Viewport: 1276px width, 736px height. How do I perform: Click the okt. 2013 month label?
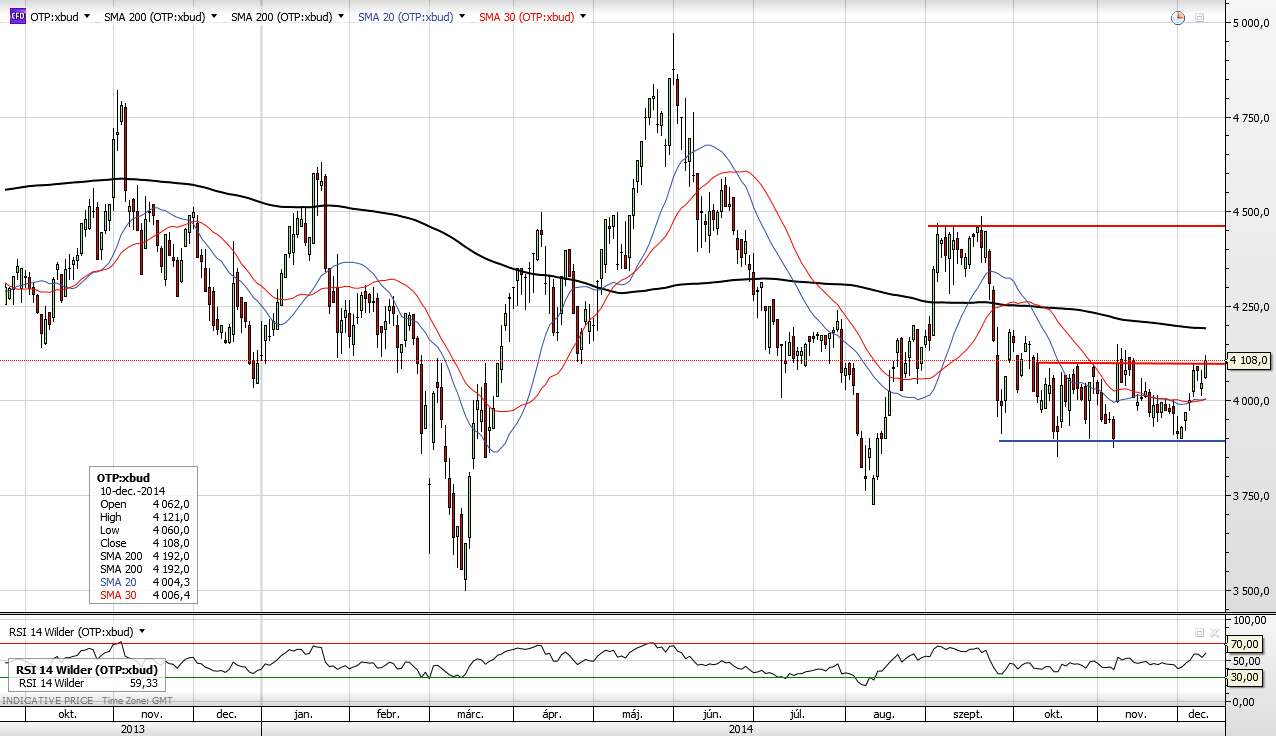tap(69, 715)
